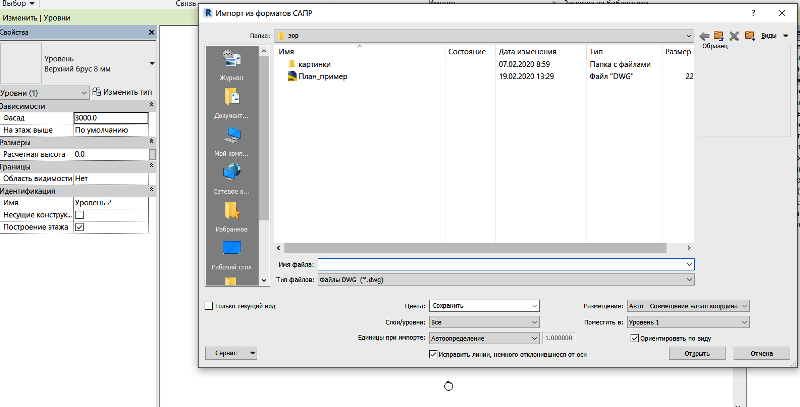Screen dimensions: 800x407
Task: Toggle Несущие конструкции checkbox in Properties
Action: [79, 215]
